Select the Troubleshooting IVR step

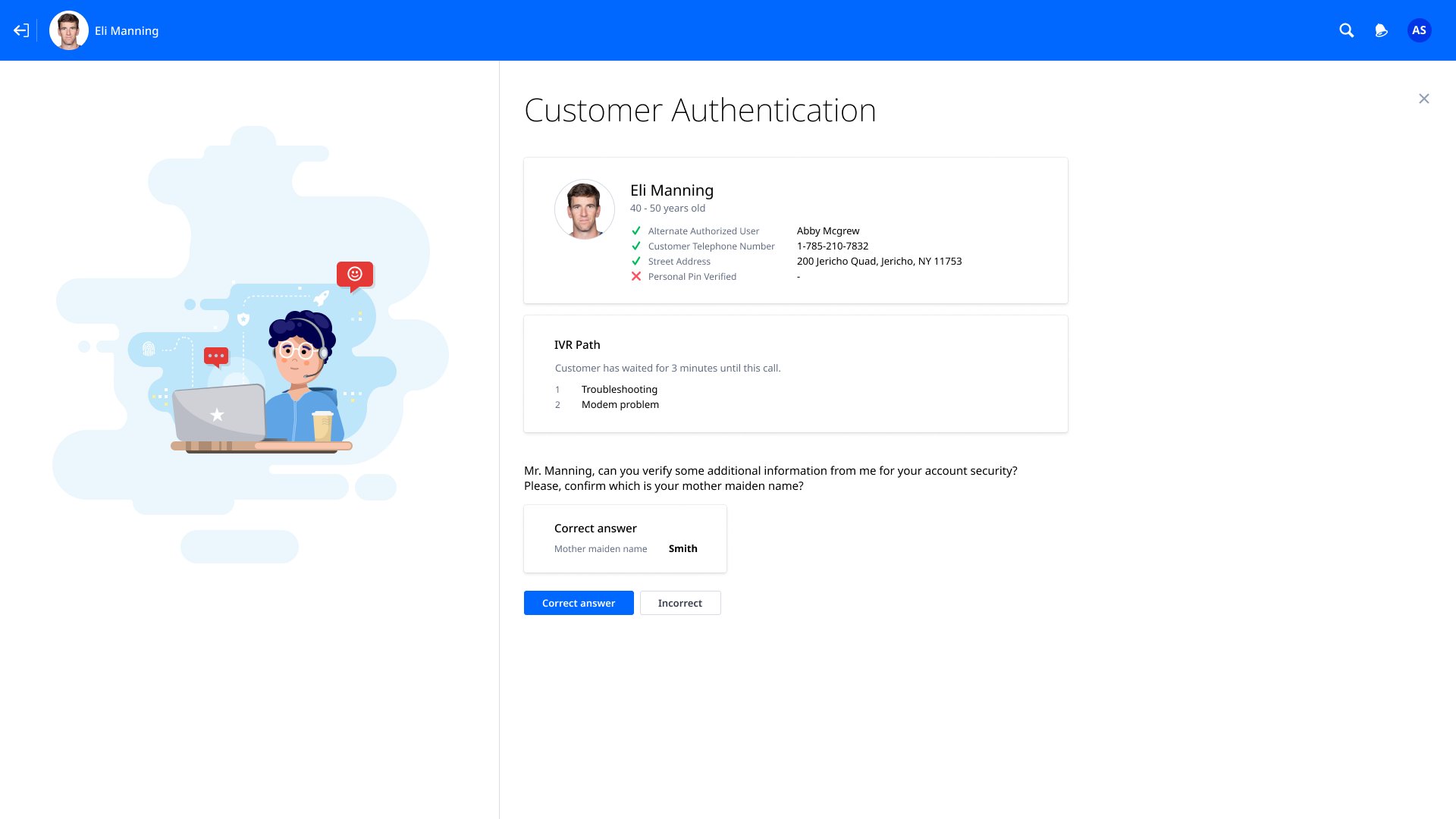pyautogui.click(x=620, y=390)
